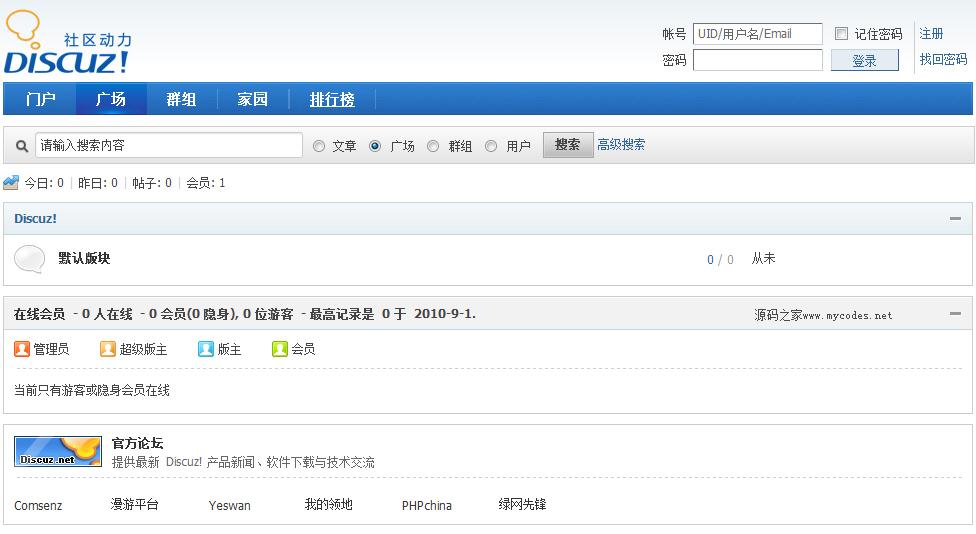Open the Discuz.net banner image
Image resolution: width=976 pixels, height=534 pixels.
pos(58,452)
